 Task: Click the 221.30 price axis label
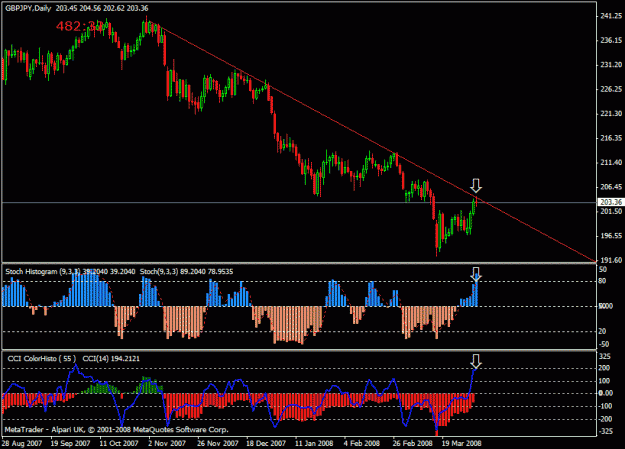click(x=611, y=114)
